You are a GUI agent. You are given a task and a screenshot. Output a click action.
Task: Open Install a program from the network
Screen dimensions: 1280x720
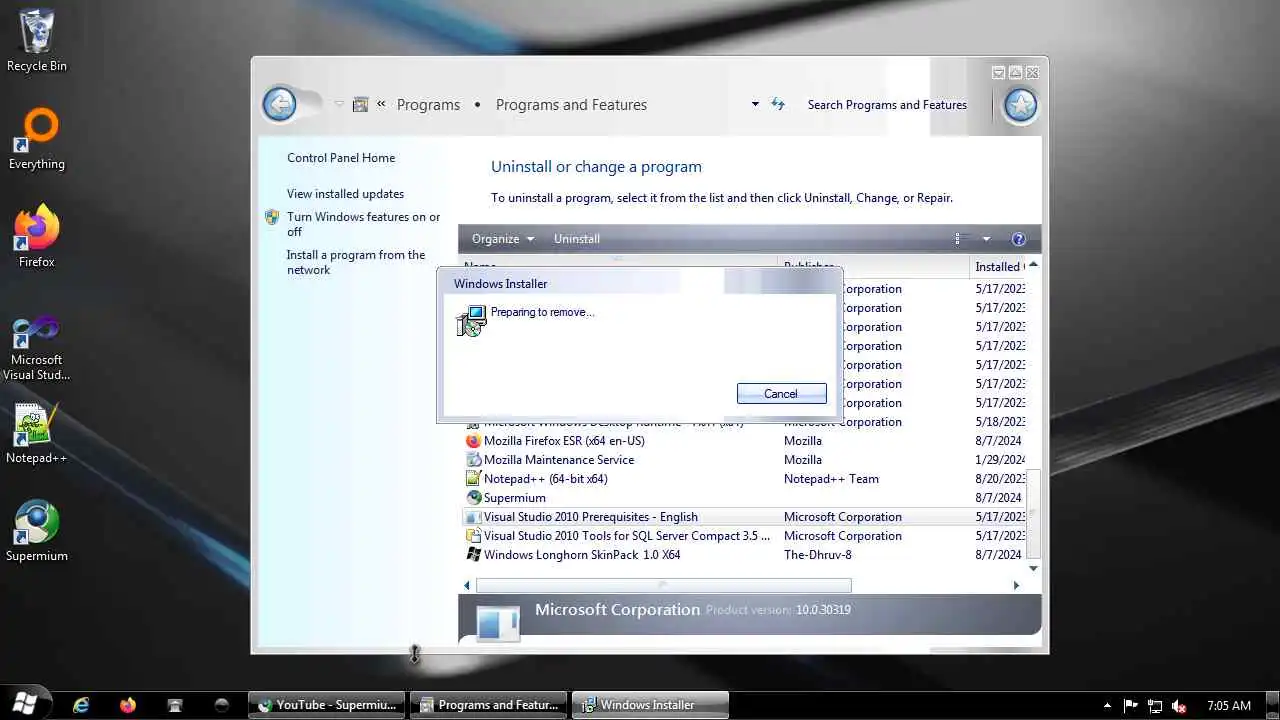356,262
